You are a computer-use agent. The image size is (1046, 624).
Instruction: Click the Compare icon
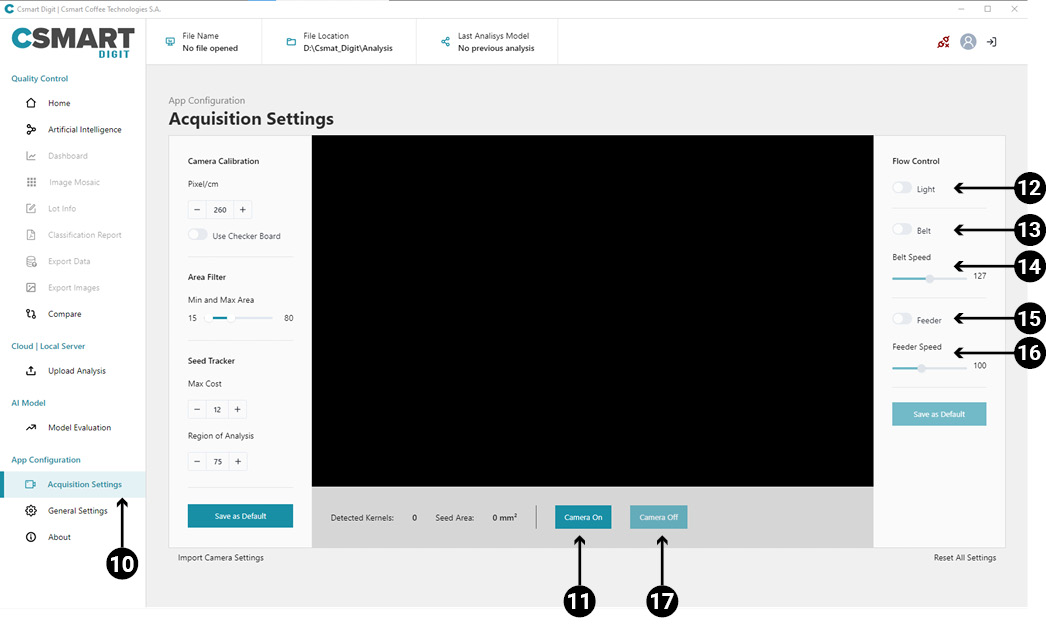[31, 314]
